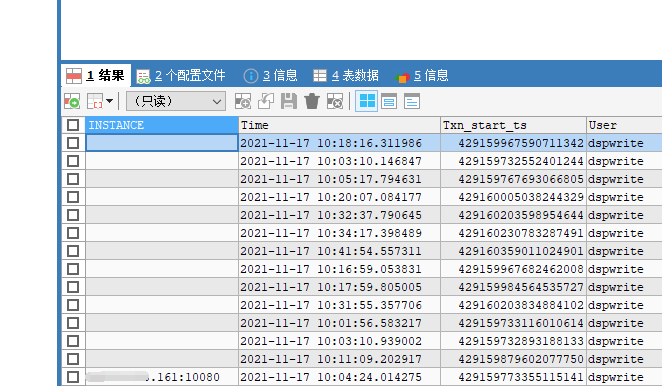Select INSTANCE cell ending in .161:10080
The image size is (662, 386).
pyautogui.click(x=162, y=377)
